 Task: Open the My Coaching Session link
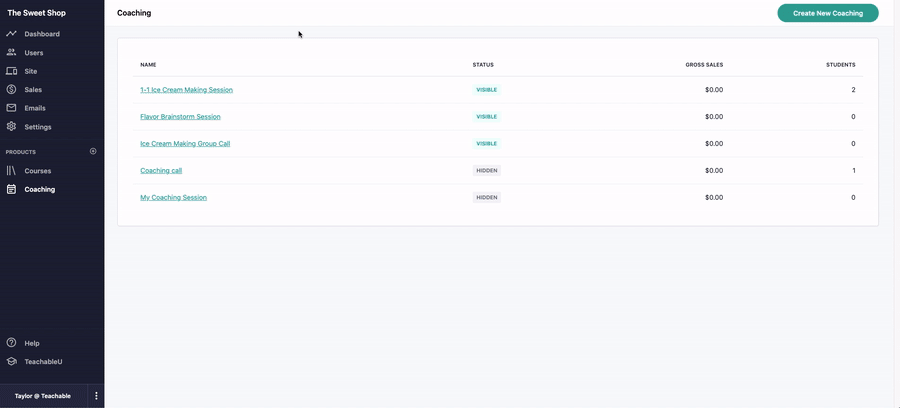pyautogui.click(x=173, y=197)
